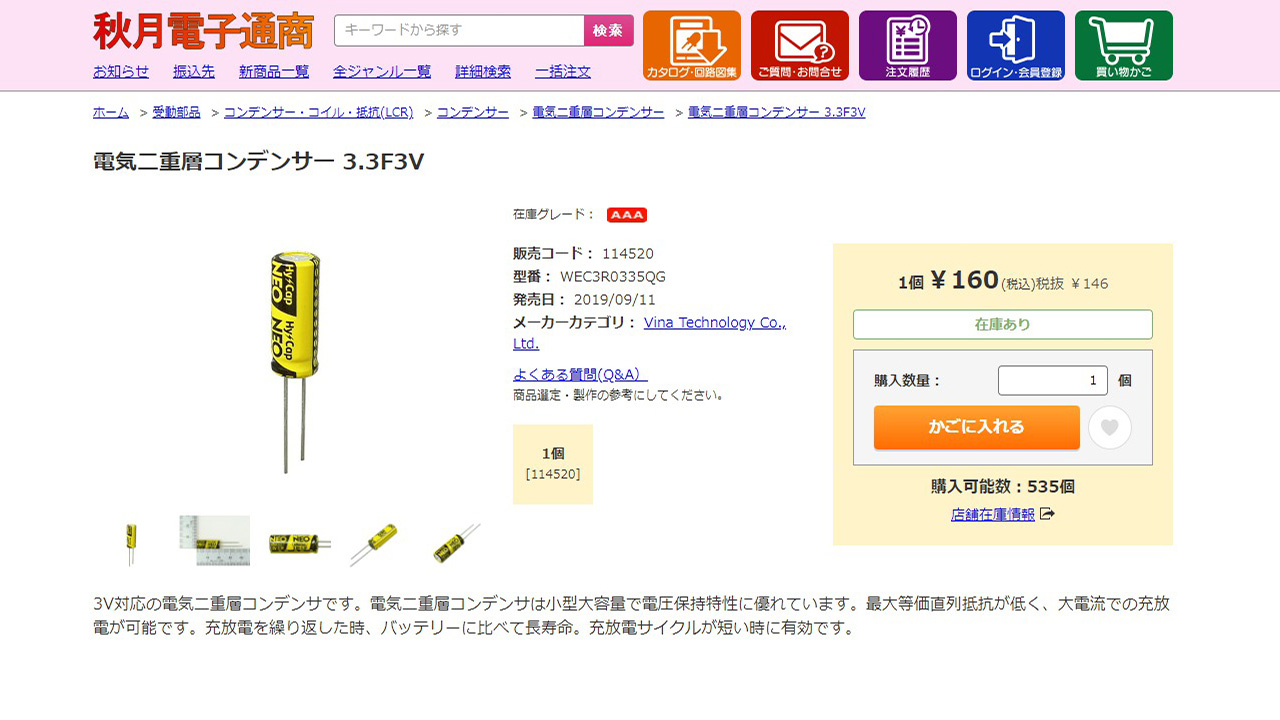The width and height of the screenshot is (1280, 720).
Task: Open the 注文履歴 order history icon
Action: pyautogui.click(x=908, y=45)
